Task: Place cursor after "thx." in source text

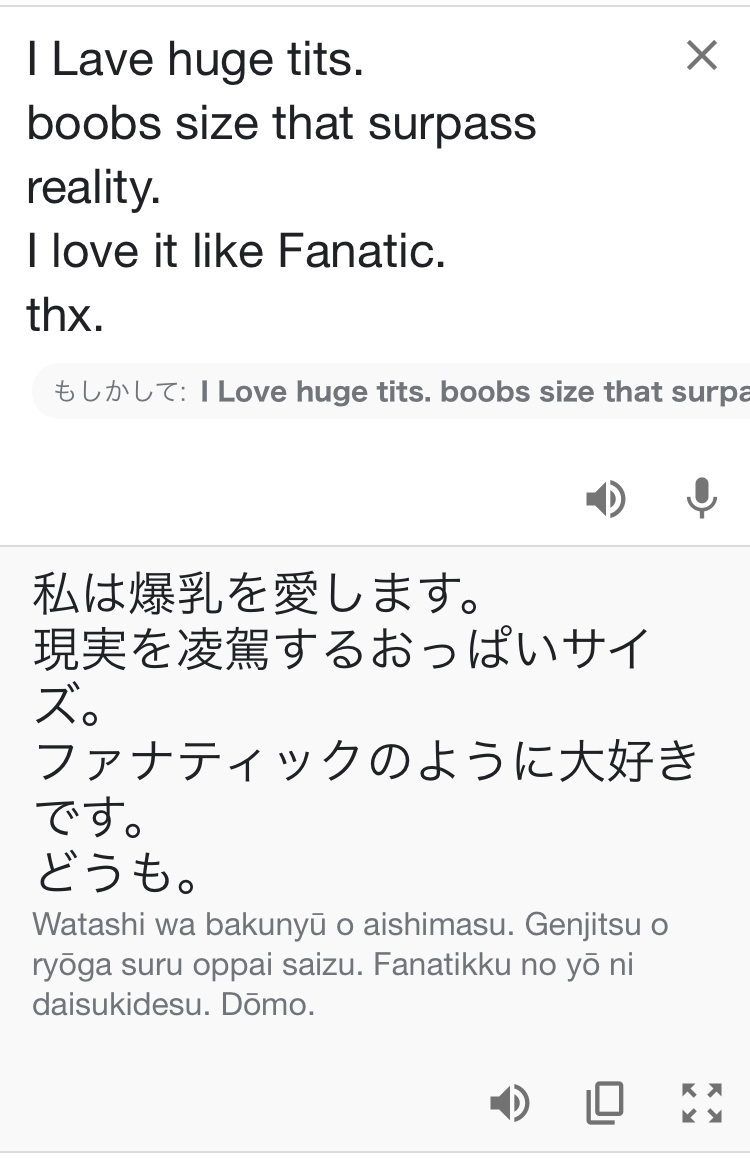Action: coord(107,317)
